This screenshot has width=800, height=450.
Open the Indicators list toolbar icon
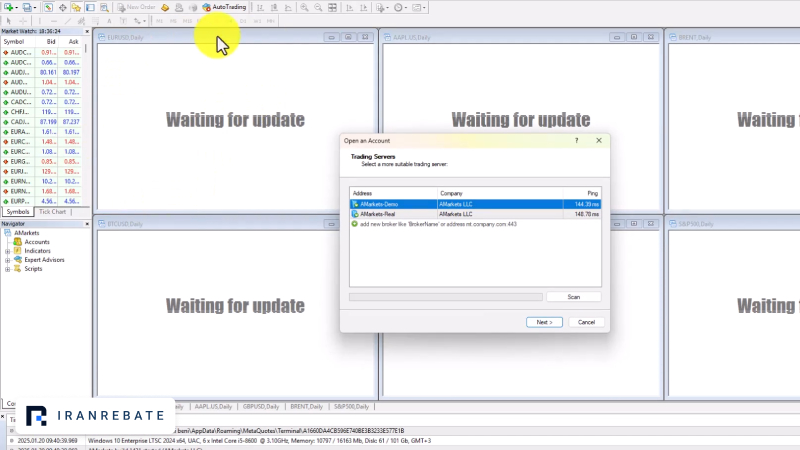pyautogui.click(x=380, y=7)
